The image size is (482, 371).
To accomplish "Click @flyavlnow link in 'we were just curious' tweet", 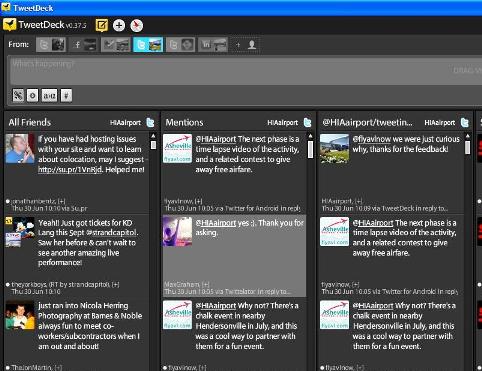I will point(372,139).
